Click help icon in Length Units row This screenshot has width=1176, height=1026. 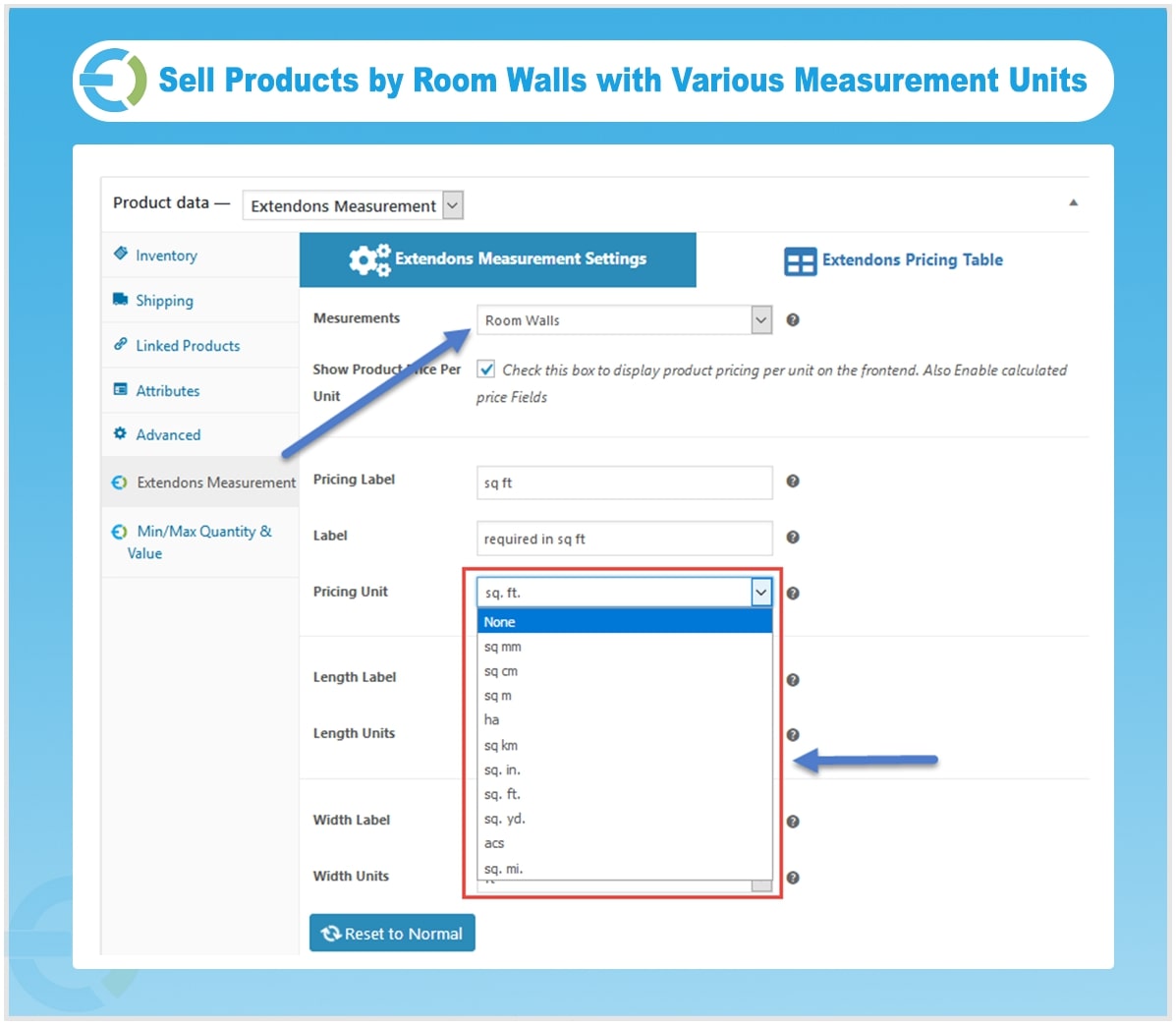[792, 735]
